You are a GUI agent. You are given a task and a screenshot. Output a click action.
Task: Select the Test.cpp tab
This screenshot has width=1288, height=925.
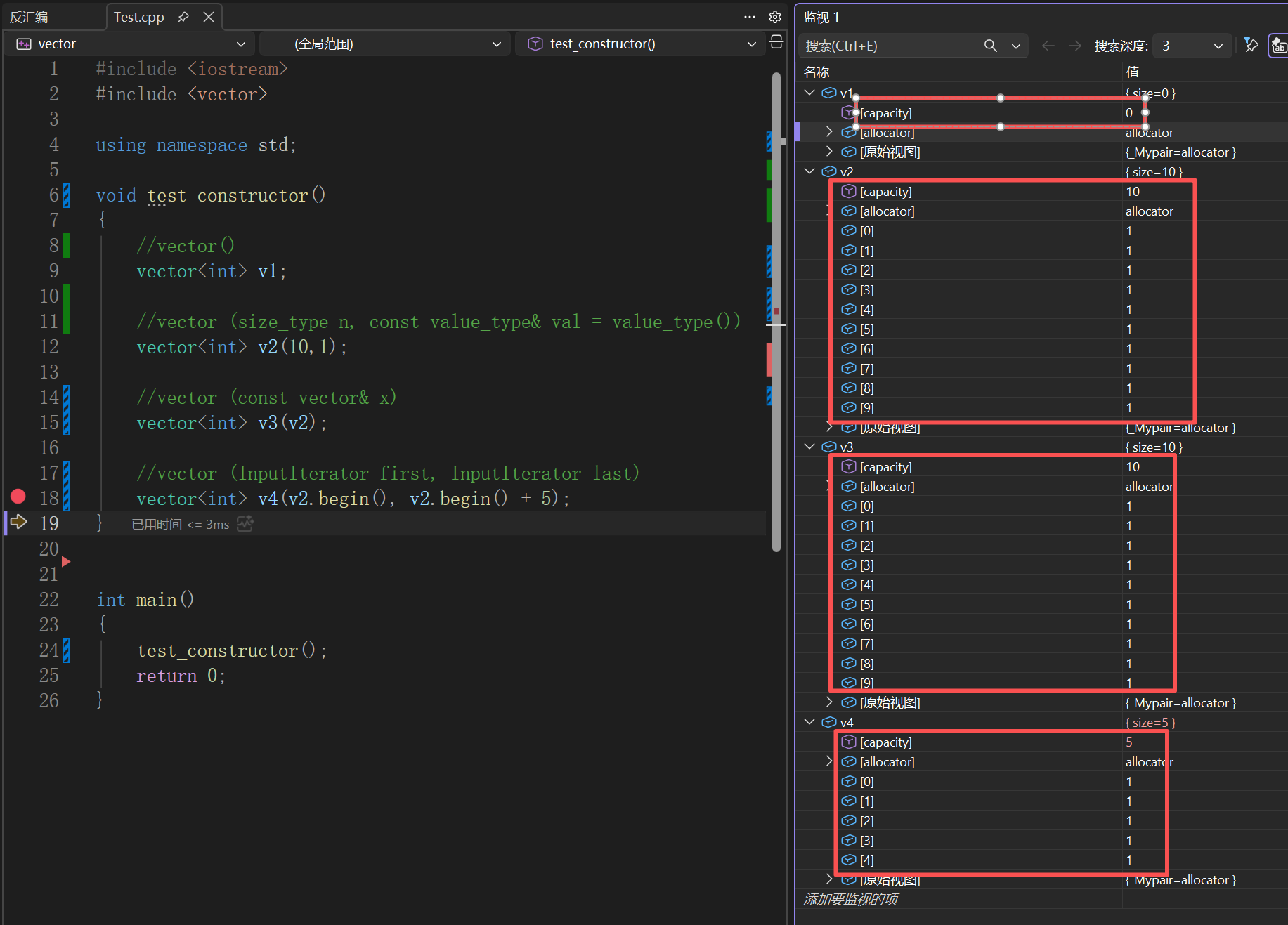tap(139, 17)
